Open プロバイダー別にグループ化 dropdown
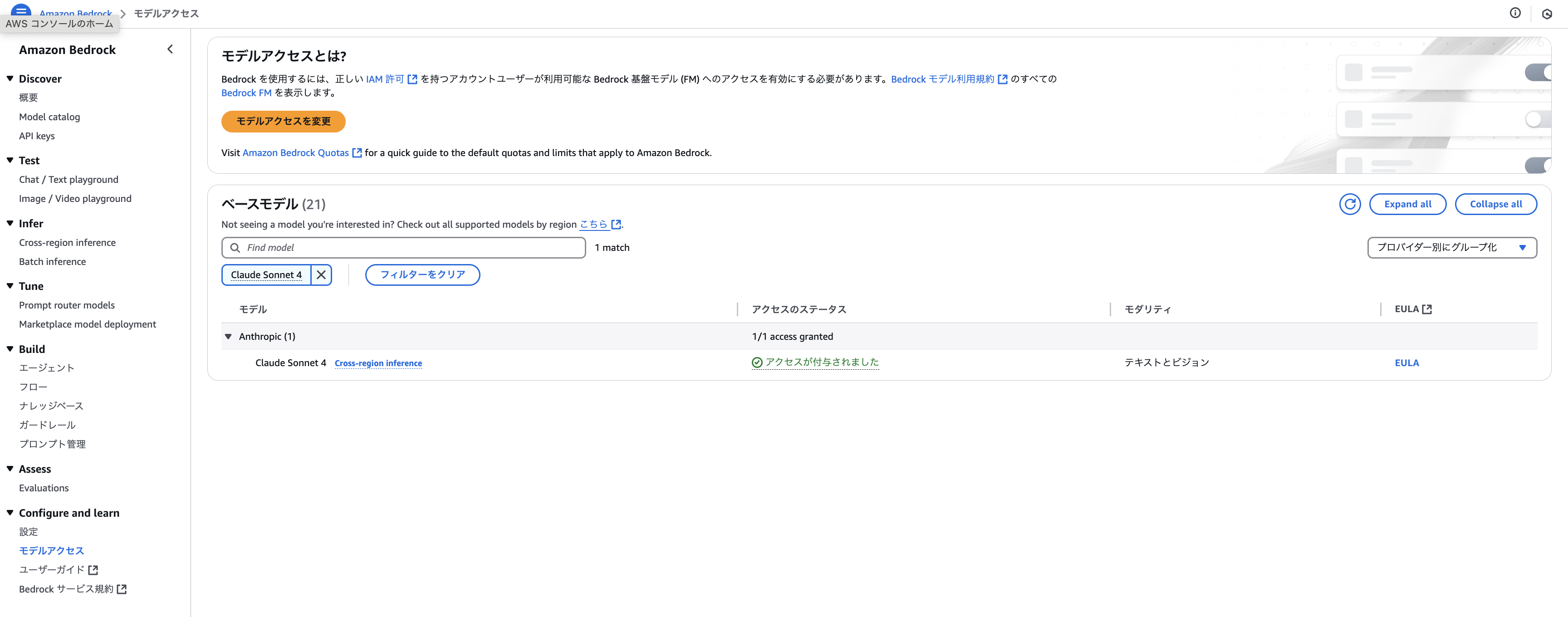 click(x=1452, y=248)
